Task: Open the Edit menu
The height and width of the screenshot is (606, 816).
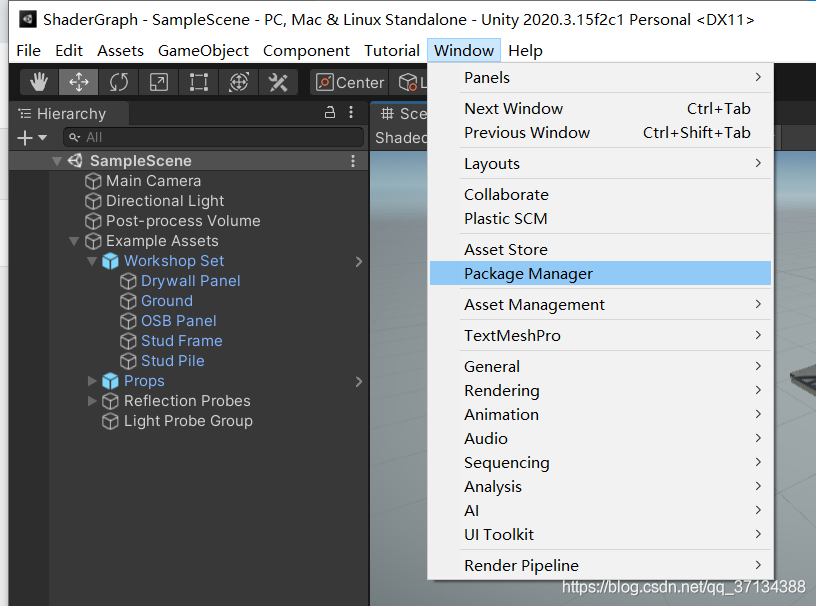Action: point(69,50)
